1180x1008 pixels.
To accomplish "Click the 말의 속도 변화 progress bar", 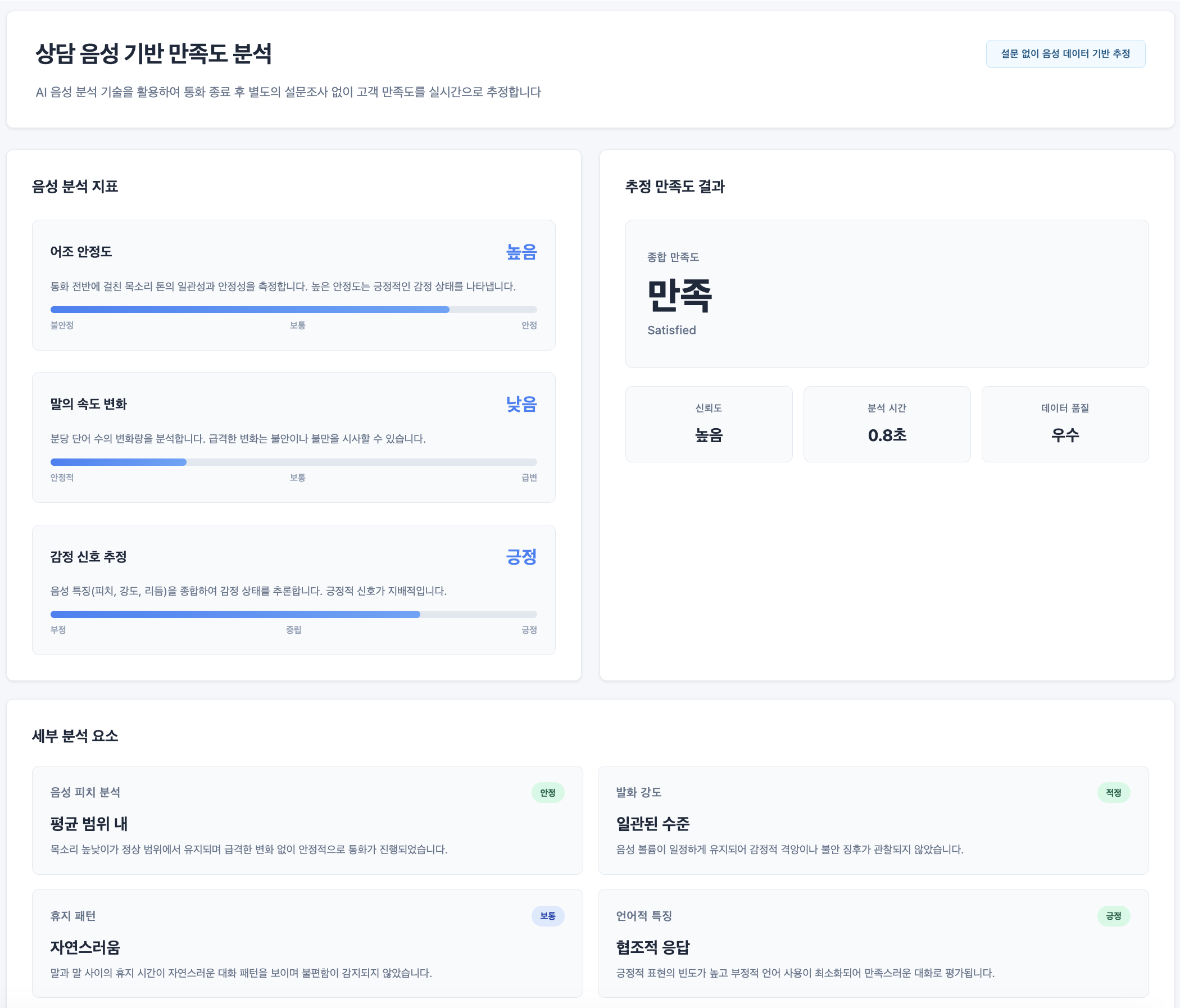I will 293,462.
